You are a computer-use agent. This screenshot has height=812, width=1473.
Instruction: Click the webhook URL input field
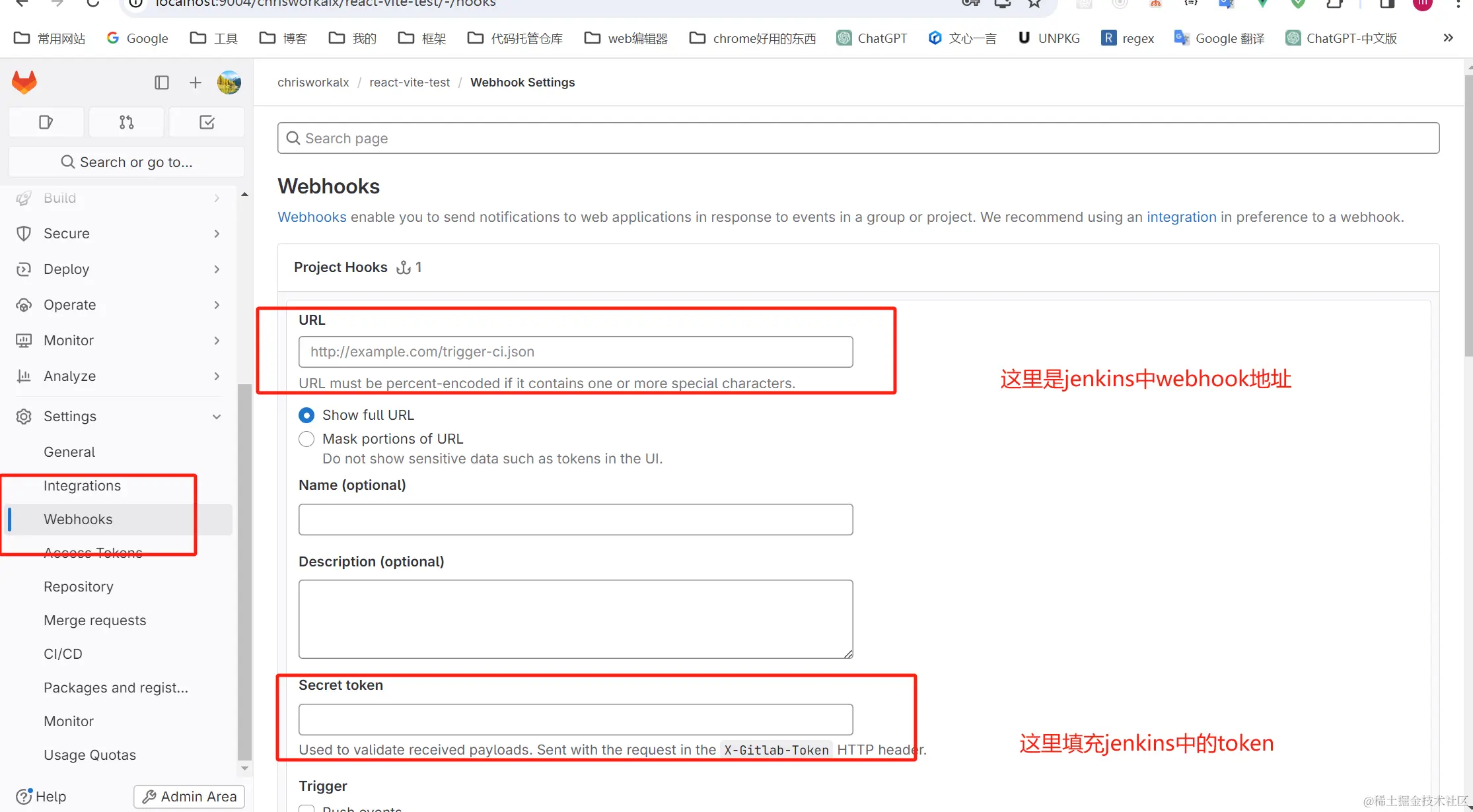[x=575, y=352]
